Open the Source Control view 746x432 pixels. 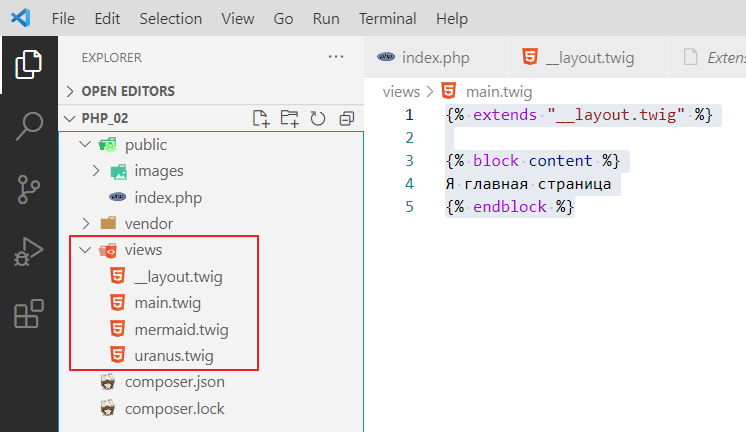tap(29, 189)
